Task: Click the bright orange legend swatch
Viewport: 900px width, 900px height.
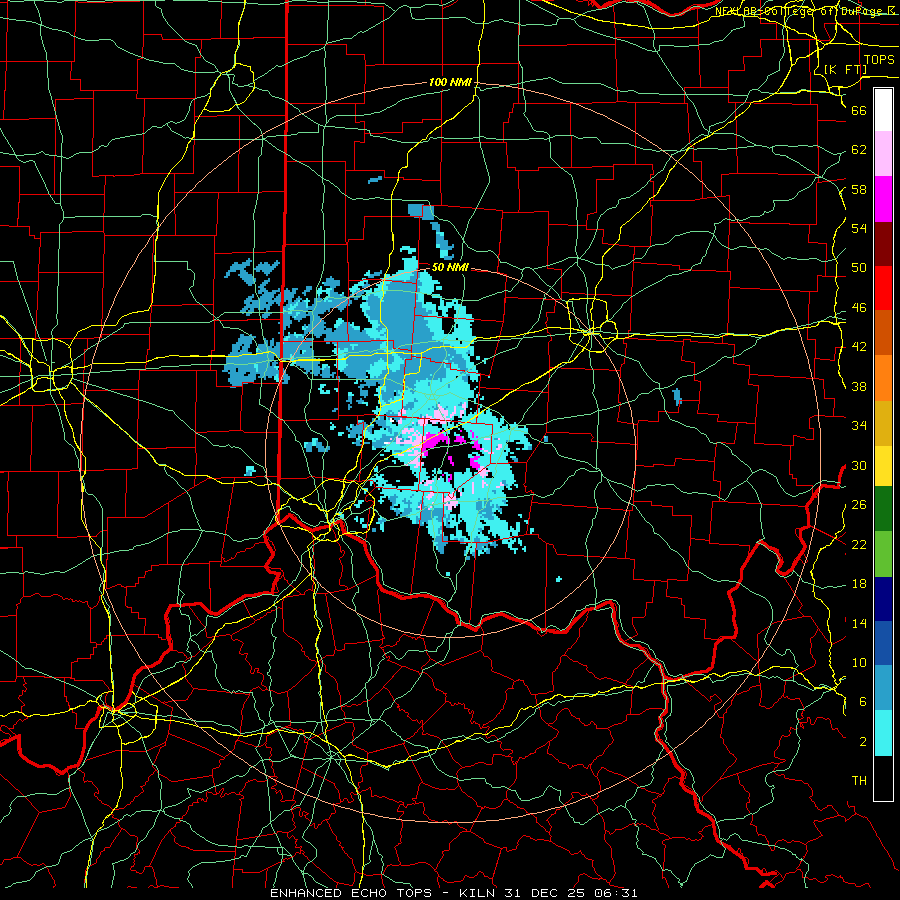Action: pyautogui.click(x=883, y=378)
